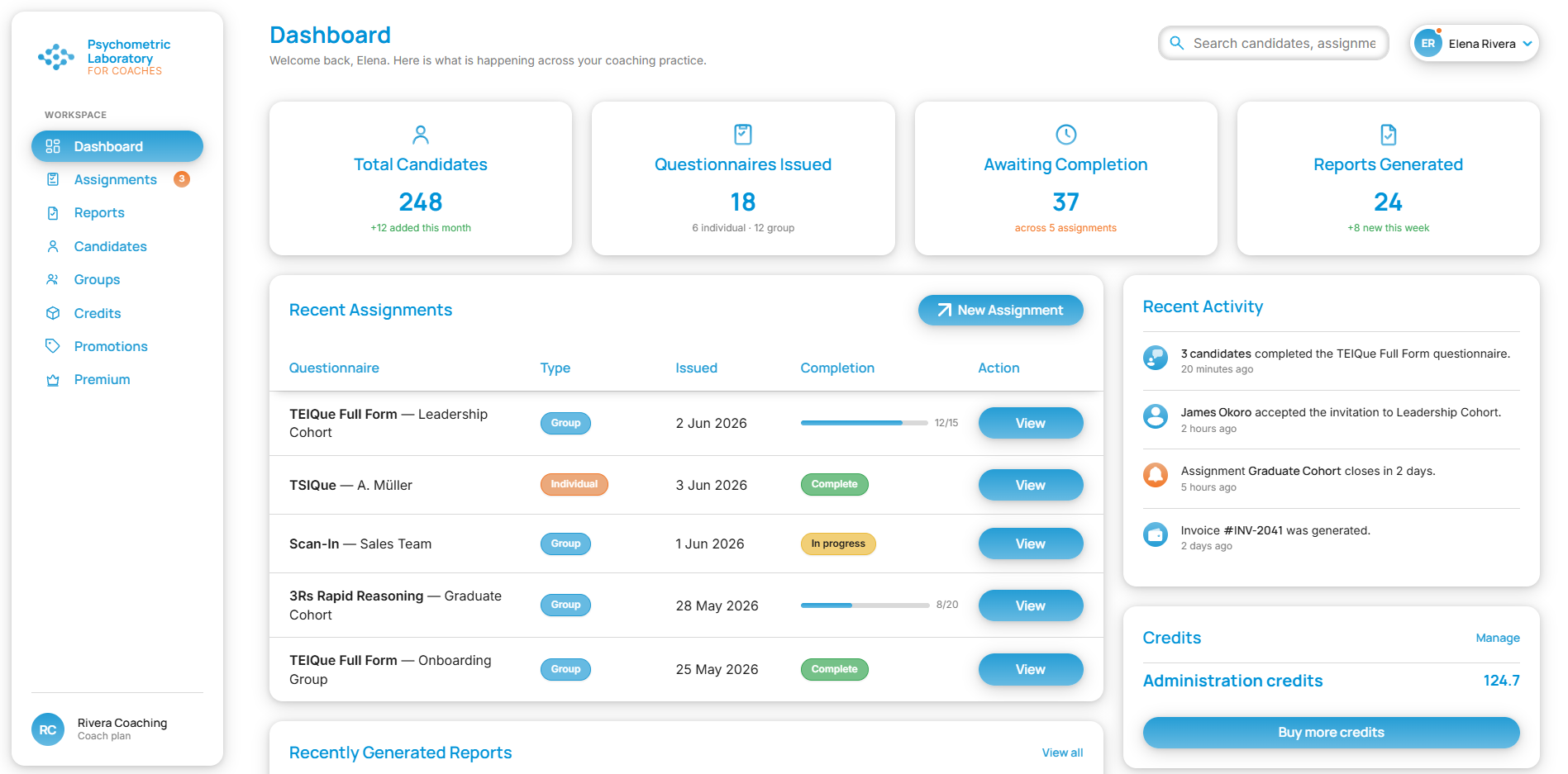Click the Type column header
The width and height of the screenshot is (1568, 774).
555,368
